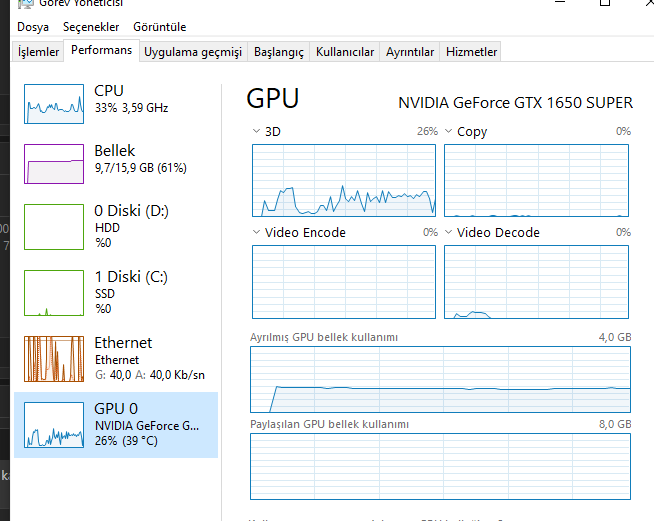Screen dimensions: 654x521
Task: Expand the Copy engine dropdown arrow
Action: 448,131
